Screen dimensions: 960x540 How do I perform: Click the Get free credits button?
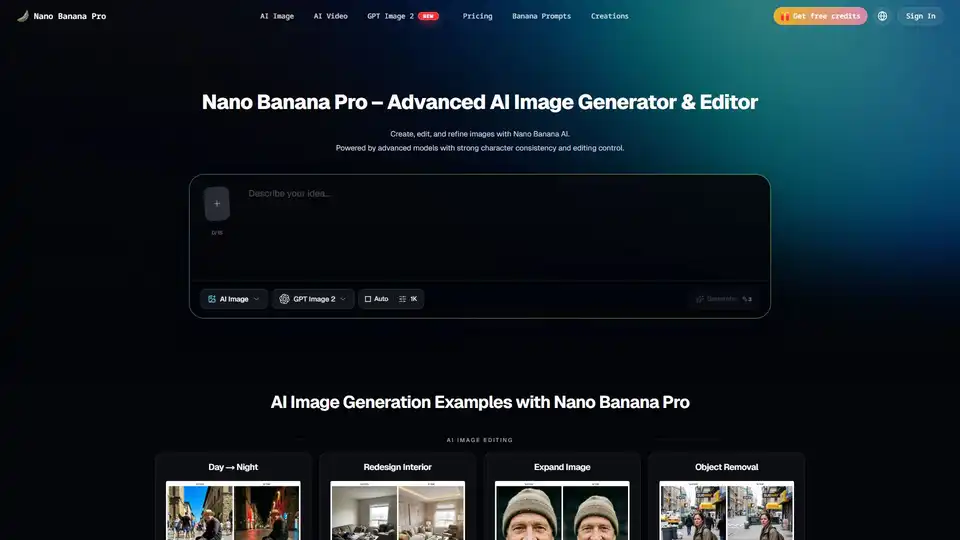click(x=820, y=16)
